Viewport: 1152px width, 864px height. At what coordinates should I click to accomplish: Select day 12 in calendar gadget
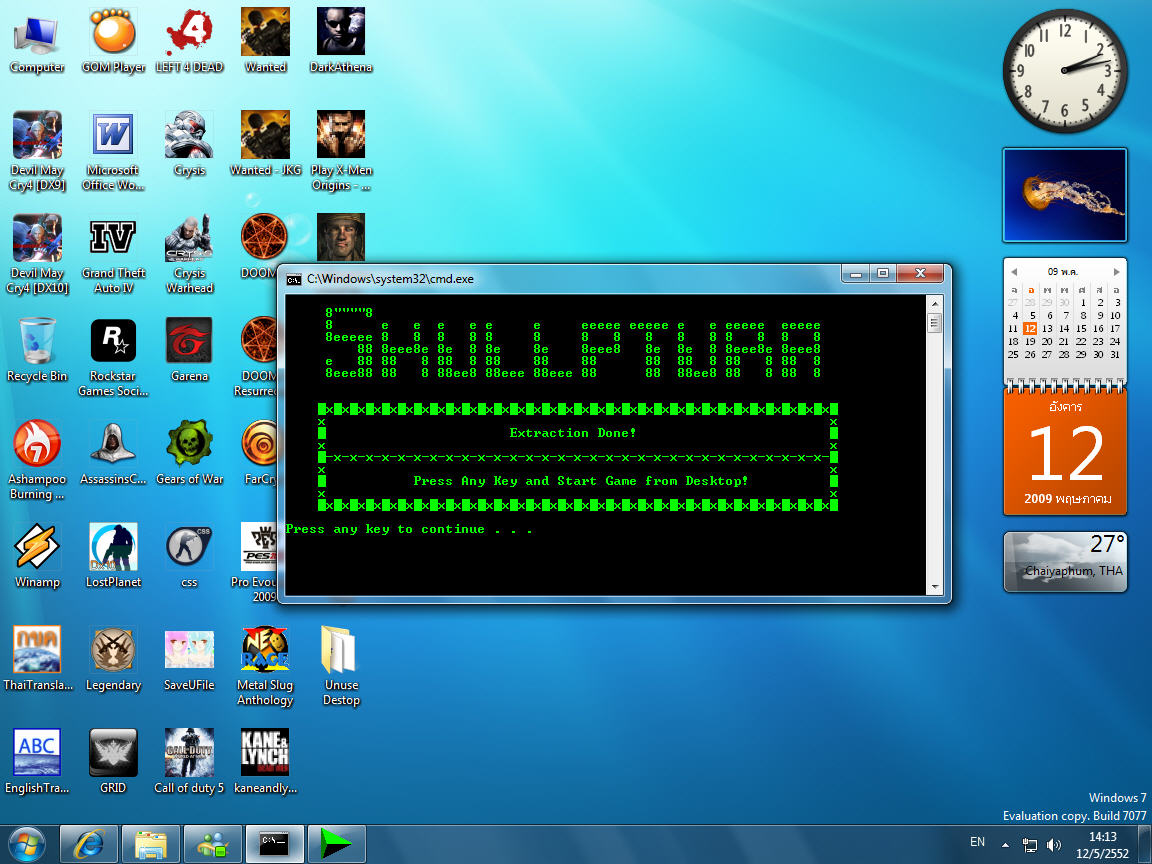pos(1030,328)
